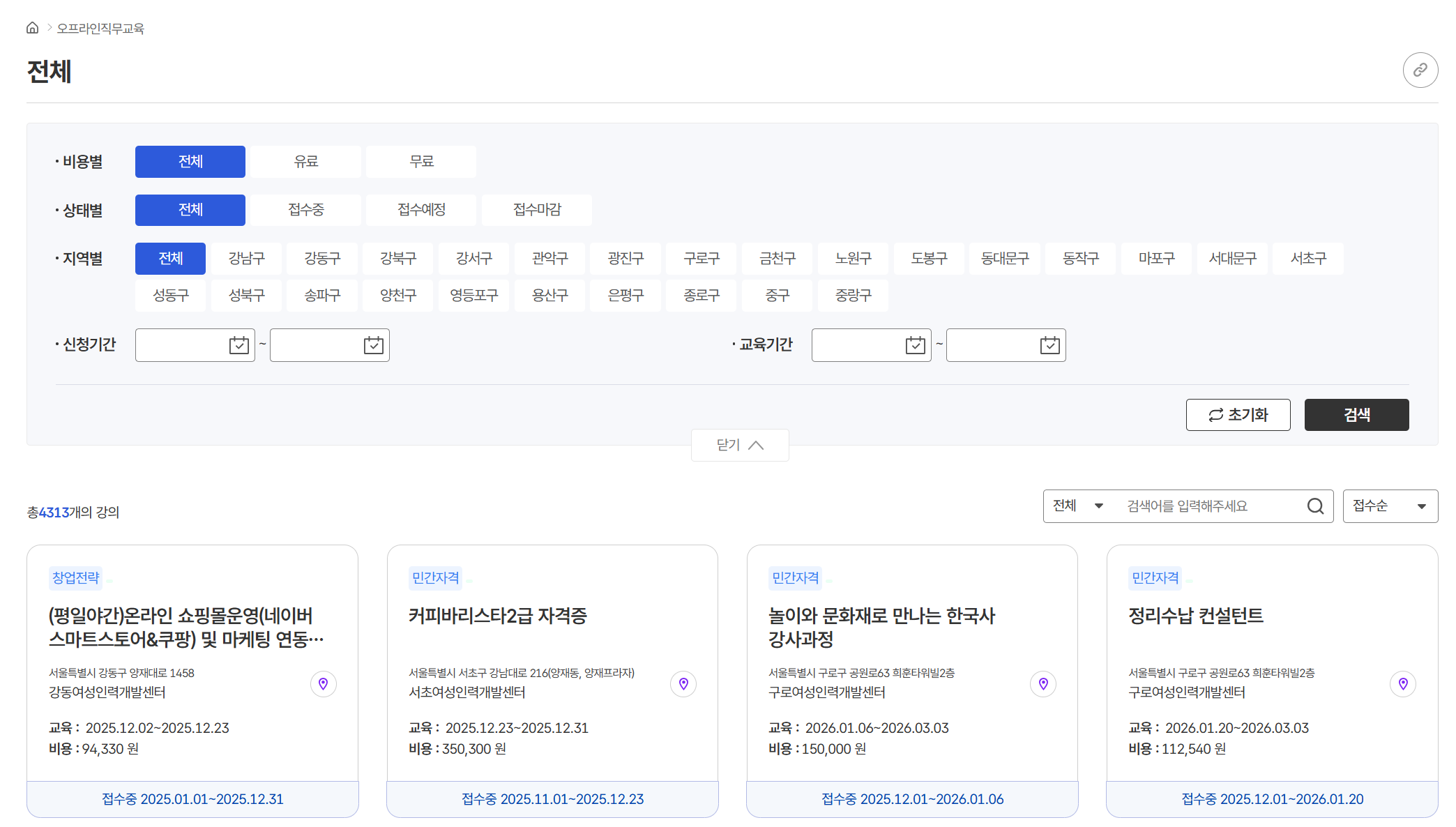Click the copy link icon button

pos(1420,70)
